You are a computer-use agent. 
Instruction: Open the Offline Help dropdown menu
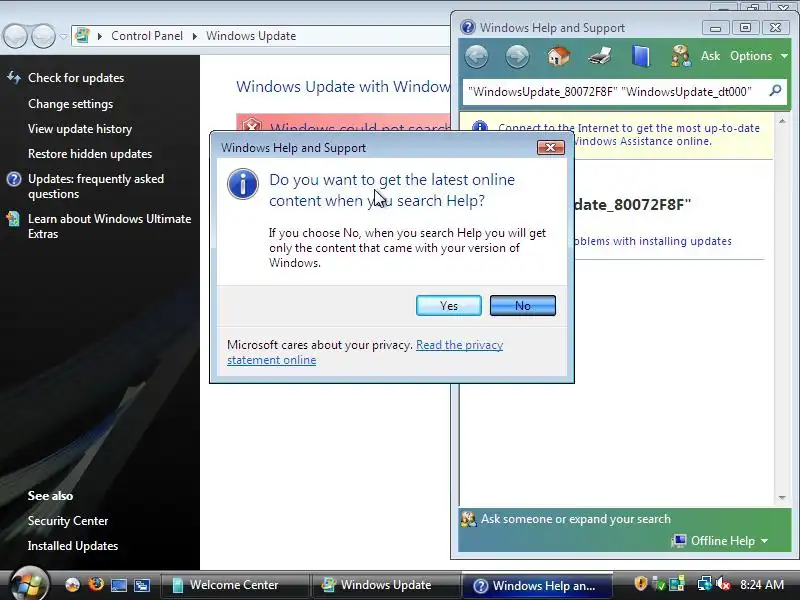(x=720, y=541)
